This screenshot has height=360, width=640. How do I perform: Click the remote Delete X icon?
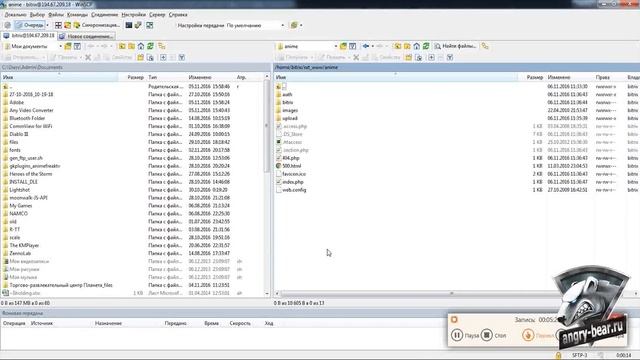click(356, 58)
